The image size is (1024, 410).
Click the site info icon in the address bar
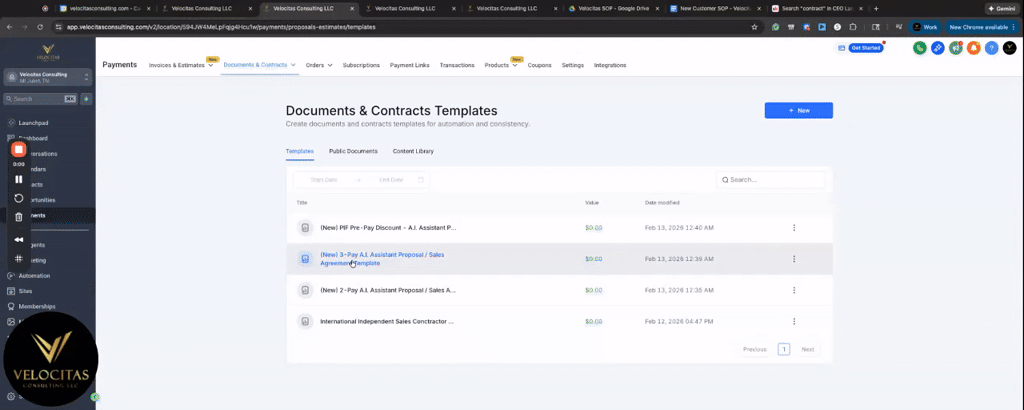(59, 27)
